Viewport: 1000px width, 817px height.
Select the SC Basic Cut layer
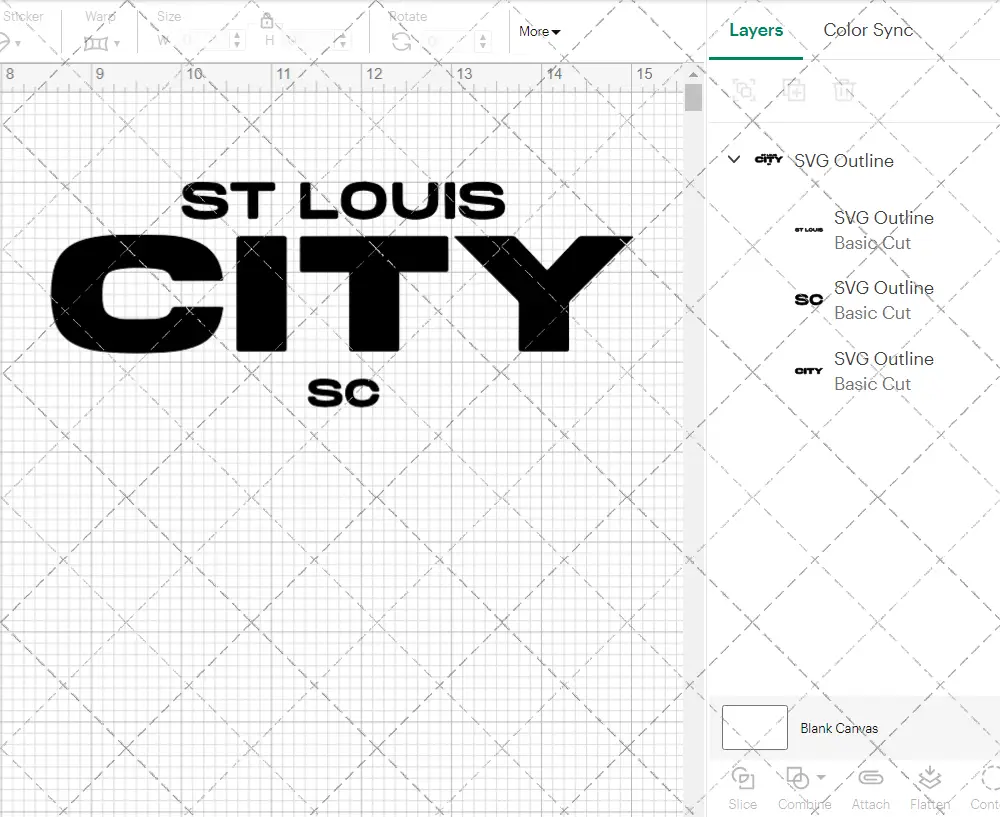click(x=884, y=300)
